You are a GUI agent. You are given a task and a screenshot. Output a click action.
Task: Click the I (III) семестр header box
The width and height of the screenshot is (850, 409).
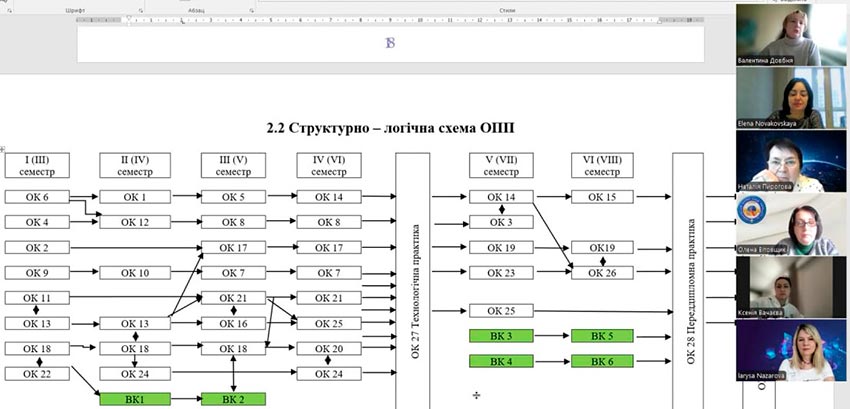tap(37, 165)
